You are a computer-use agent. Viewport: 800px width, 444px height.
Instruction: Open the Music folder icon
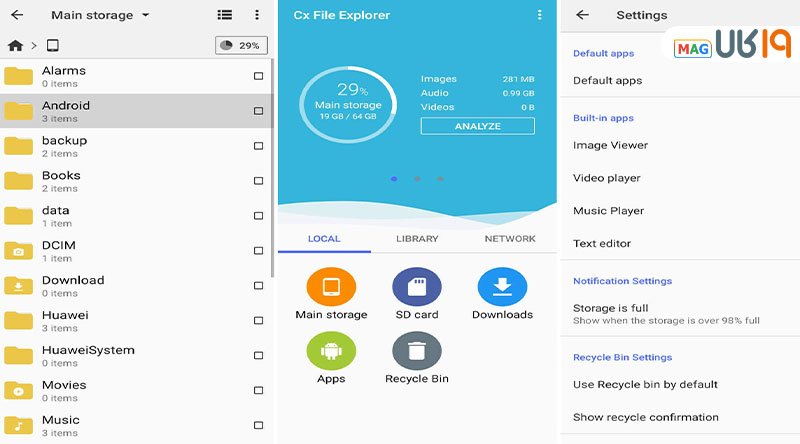[x=18, y=425]
